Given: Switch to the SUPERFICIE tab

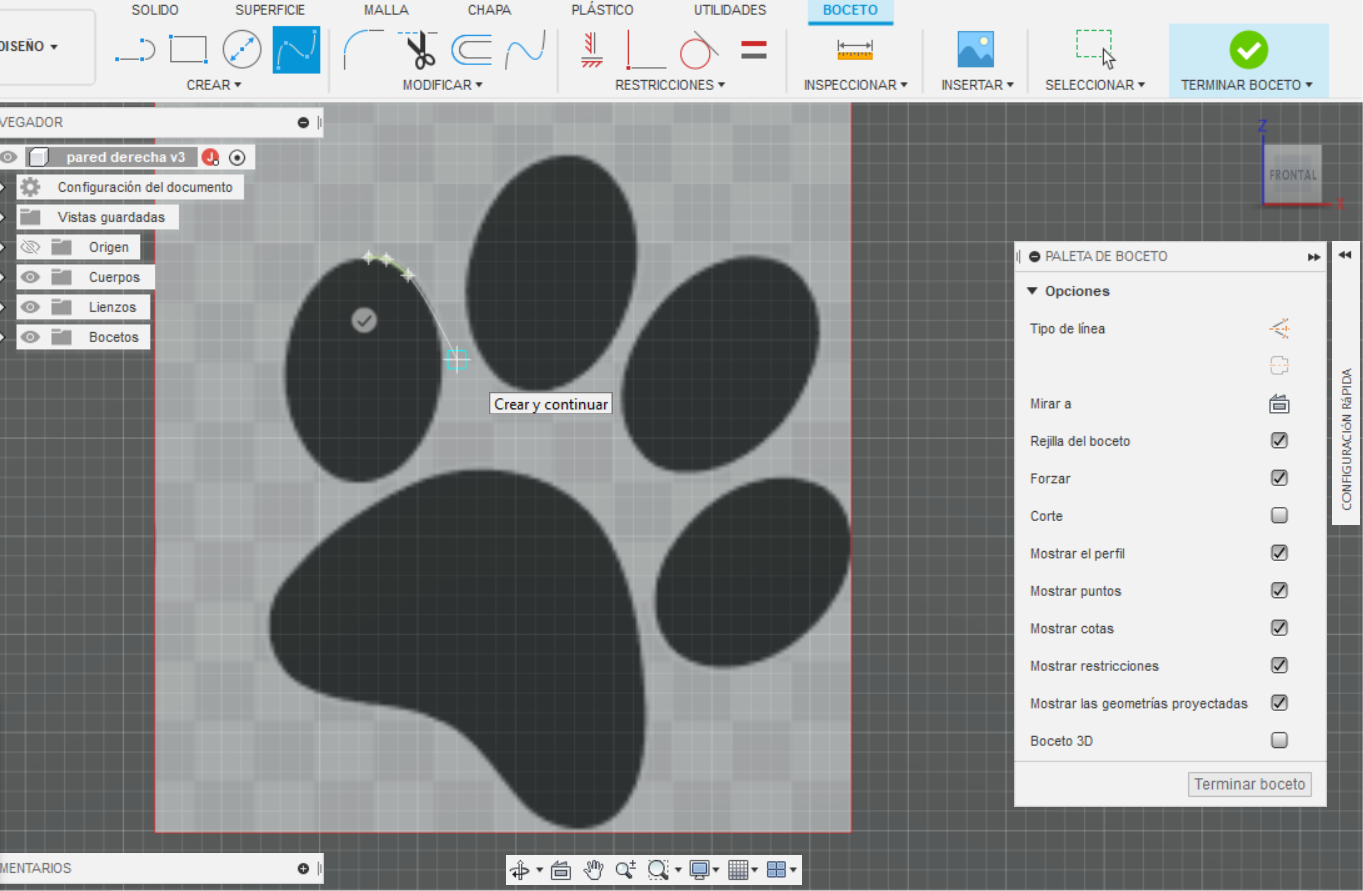Looking at the screenshot, I should click(x=270, y=10).
